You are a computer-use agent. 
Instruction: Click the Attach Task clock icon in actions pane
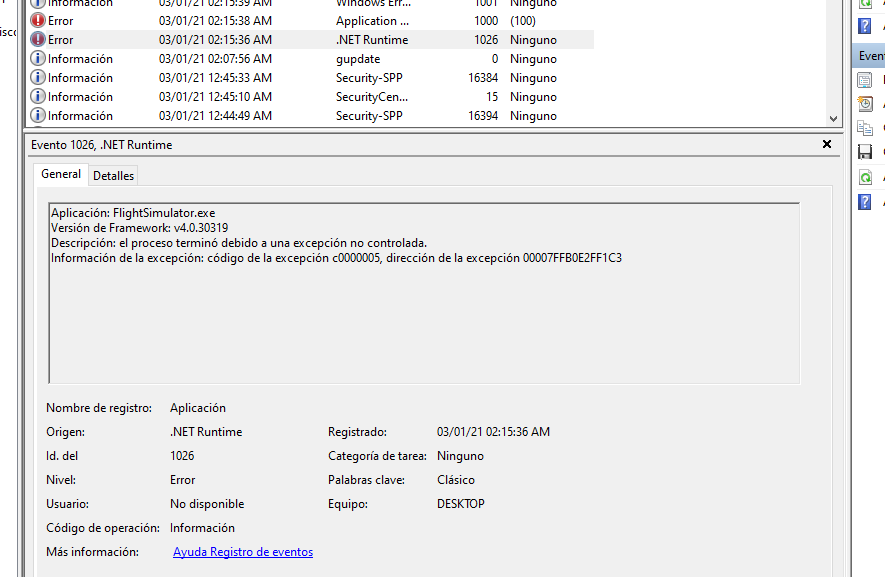(x=865, y=104)
